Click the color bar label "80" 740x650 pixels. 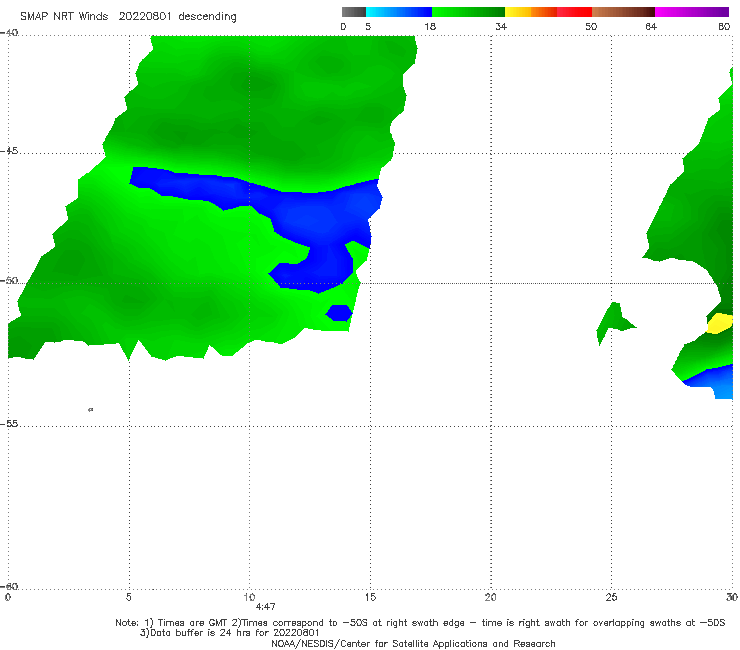[724, 27]
